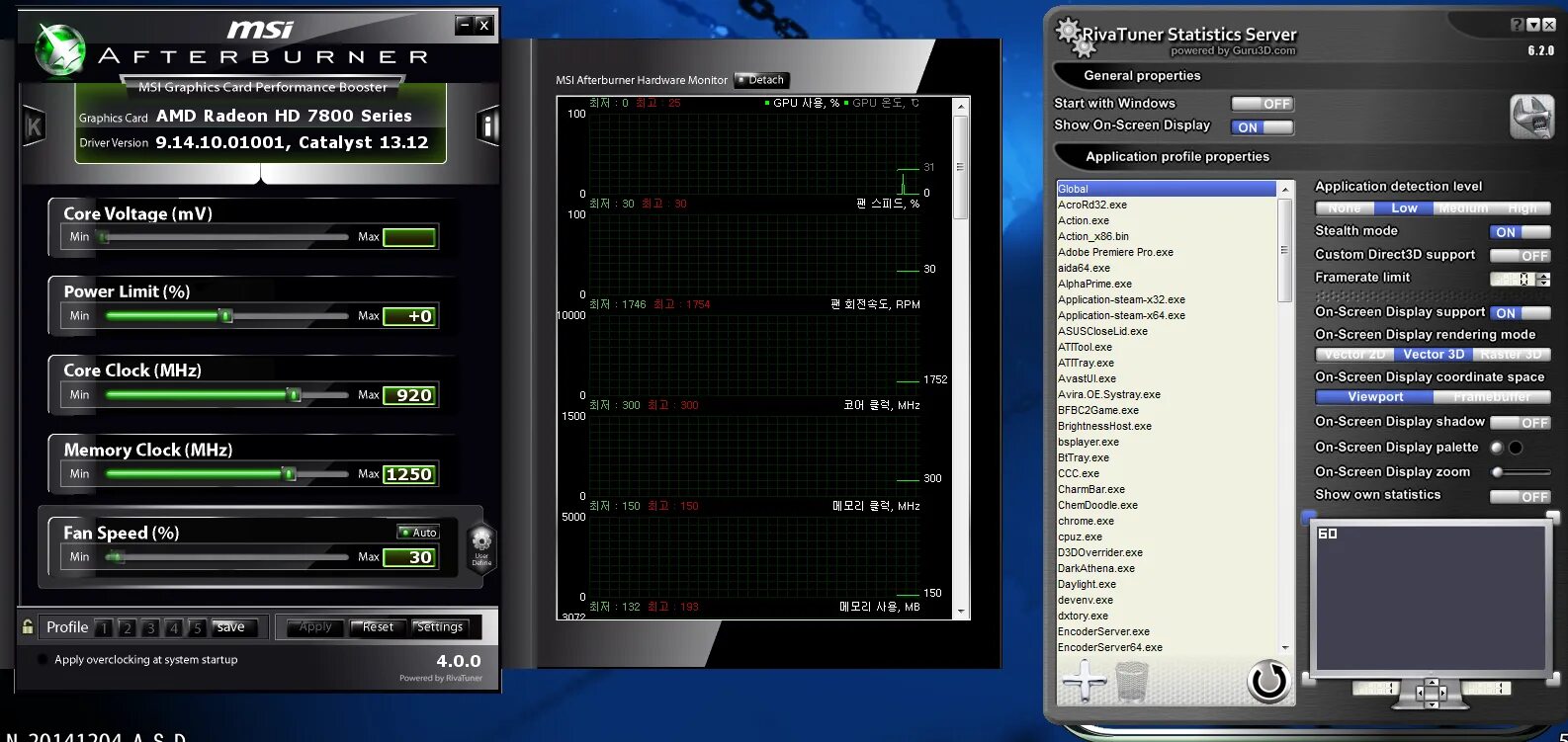The height and width of the screenshot is (742, 1568).
Task: Open Afterburner Settings dialog
Action: (440, 627)
